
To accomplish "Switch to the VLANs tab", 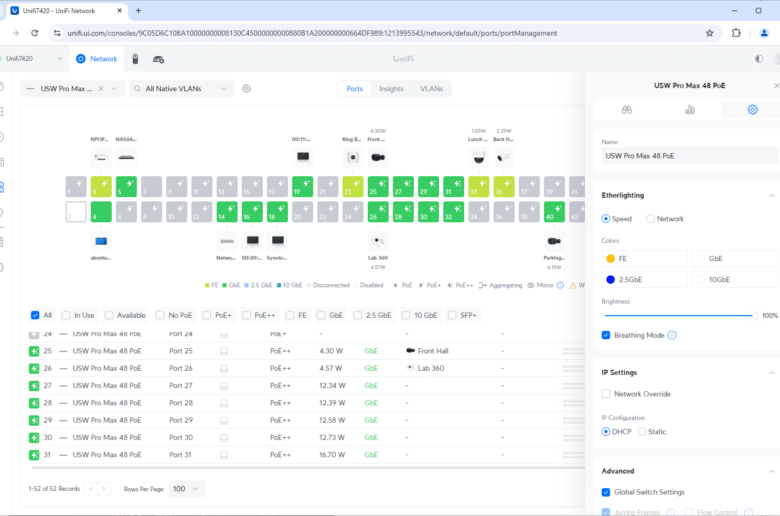I will [x=431, y=89].
